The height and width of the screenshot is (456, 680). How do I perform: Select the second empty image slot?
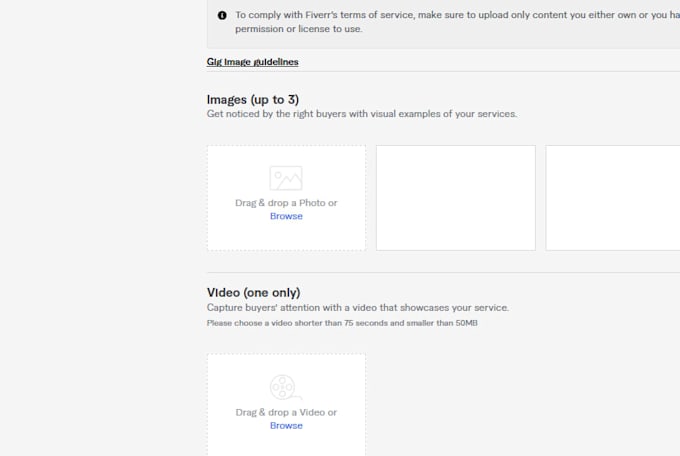456,198
